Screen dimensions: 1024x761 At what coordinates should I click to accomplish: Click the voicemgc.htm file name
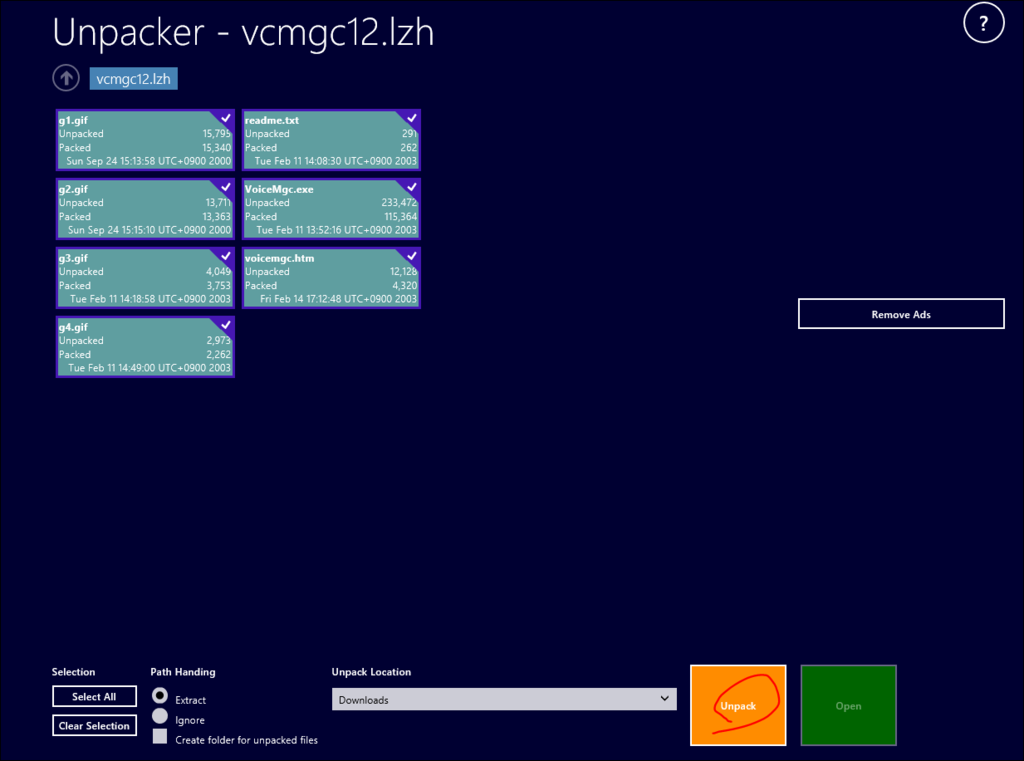point(279,258)
